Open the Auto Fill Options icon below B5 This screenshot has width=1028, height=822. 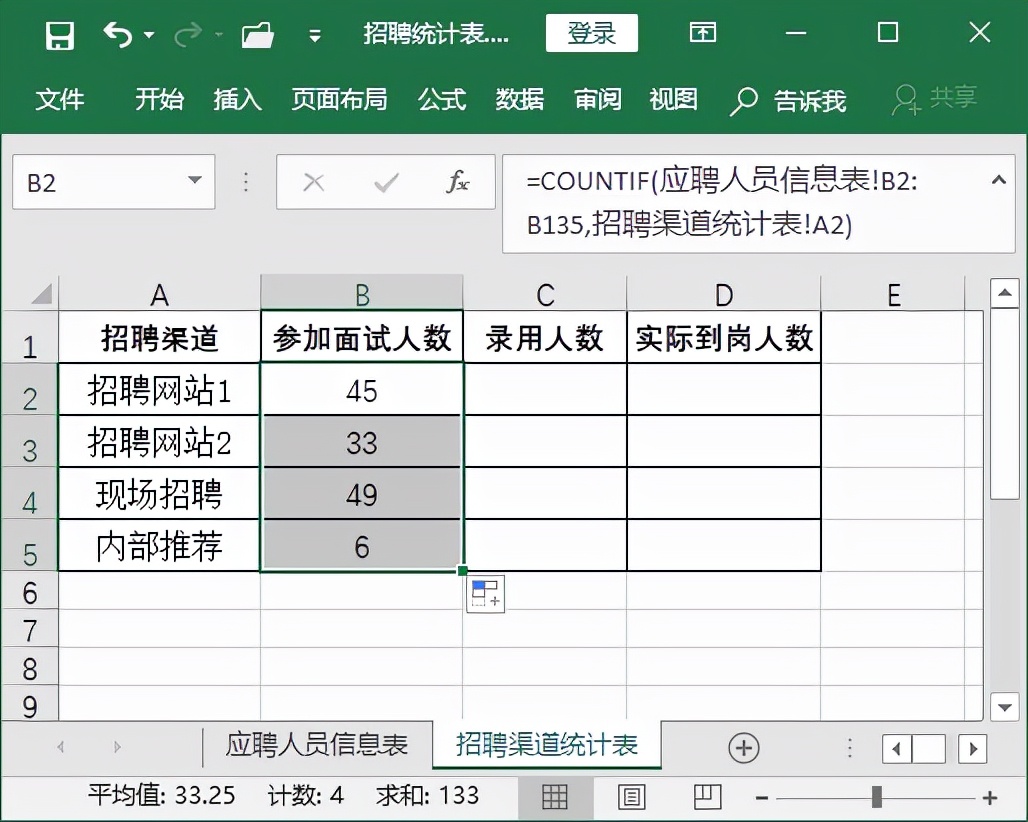pos(486,593)
